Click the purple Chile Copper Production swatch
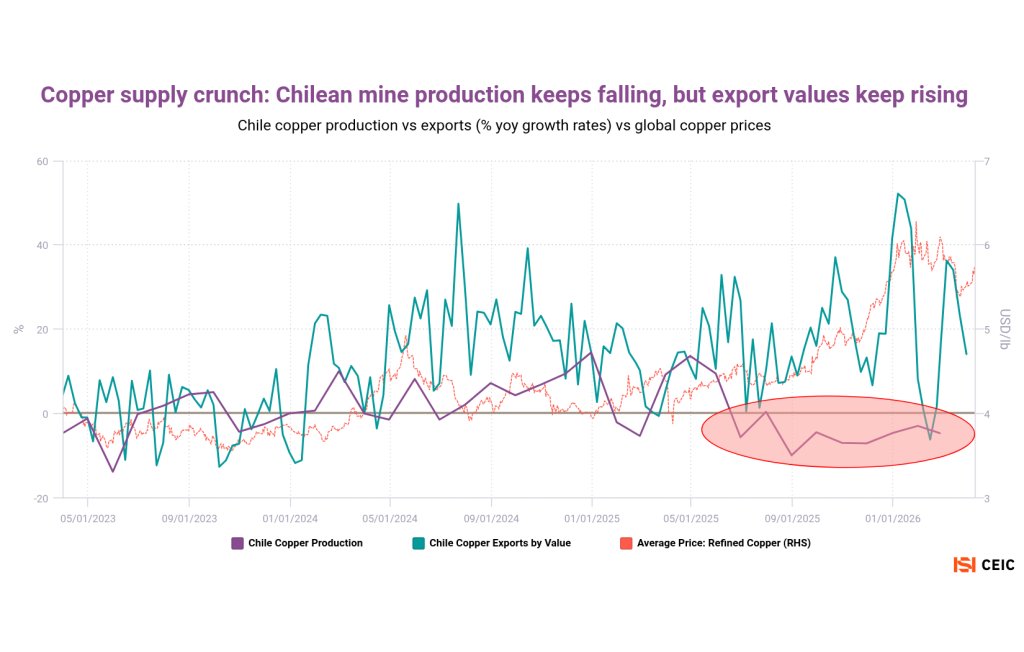The image size is (1024, 652). click(x=238, y=544)
